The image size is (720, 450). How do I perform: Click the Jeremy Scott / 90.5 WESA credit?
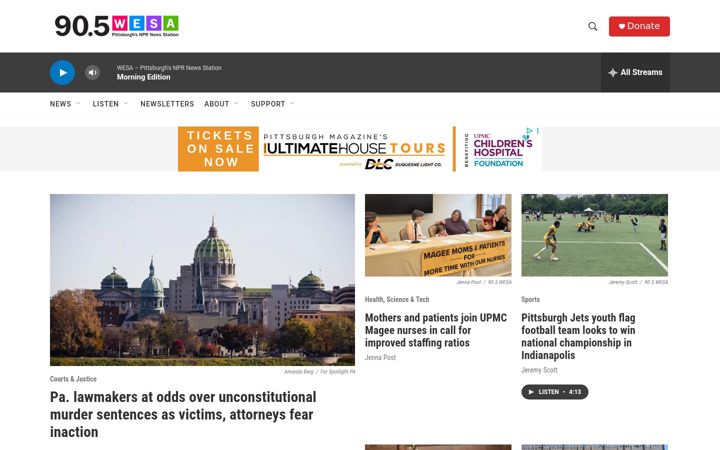coord(638,282)
